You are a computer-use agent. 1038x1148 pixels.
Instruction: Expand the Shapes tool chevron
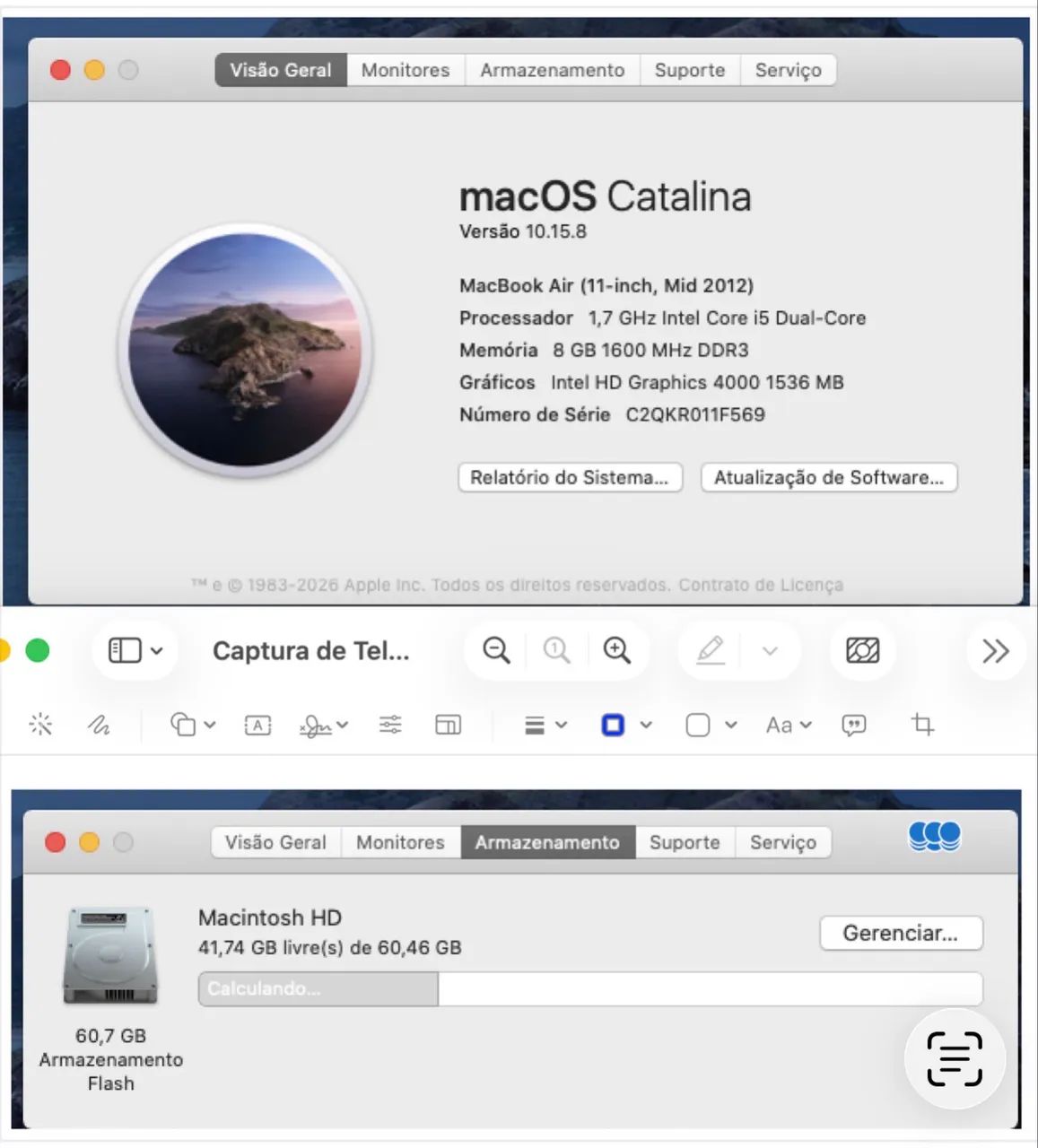(x=210, y=725)
